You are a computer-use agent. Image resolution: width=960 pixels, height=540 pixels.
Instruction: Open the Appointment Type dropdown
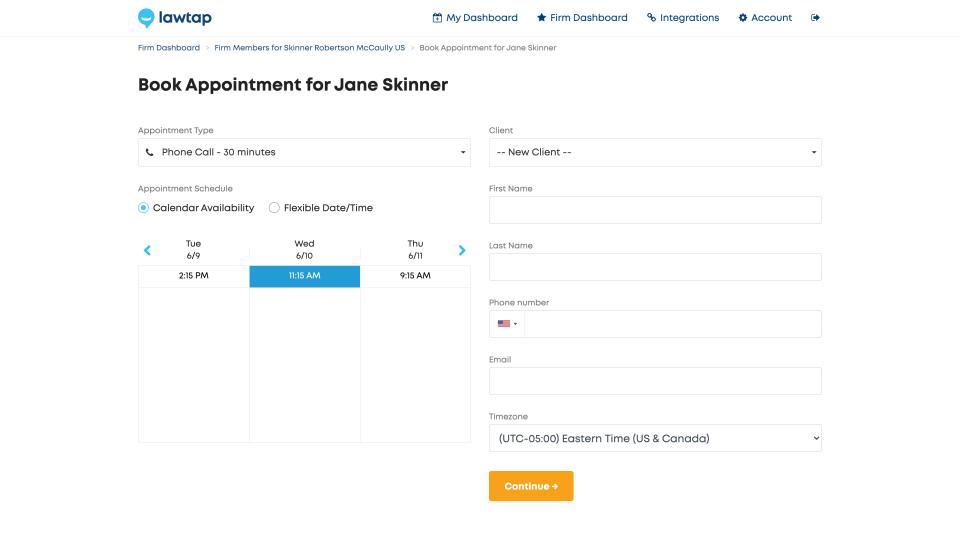tap(304, 152)
